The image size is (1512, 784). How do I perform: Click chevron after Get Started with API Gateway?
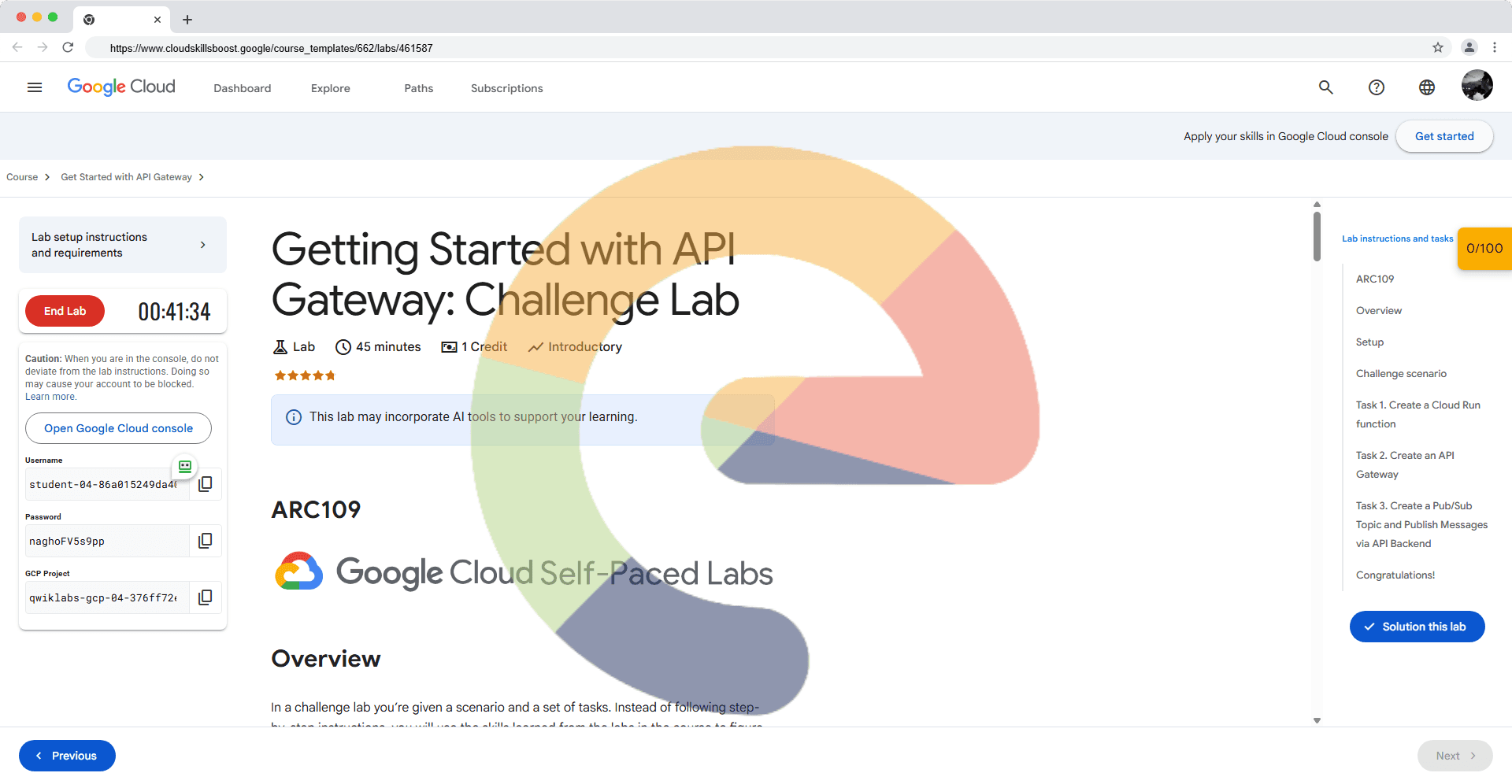202,177
